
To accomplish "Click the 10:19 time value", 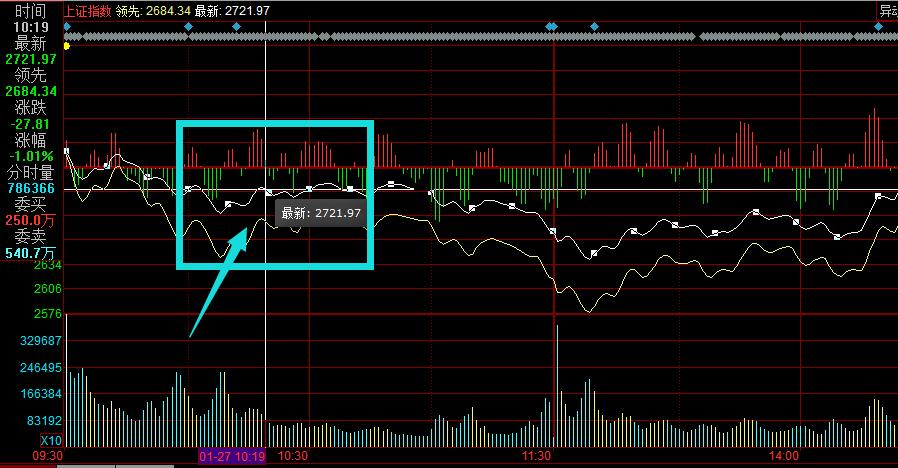I will pos(31,27).
